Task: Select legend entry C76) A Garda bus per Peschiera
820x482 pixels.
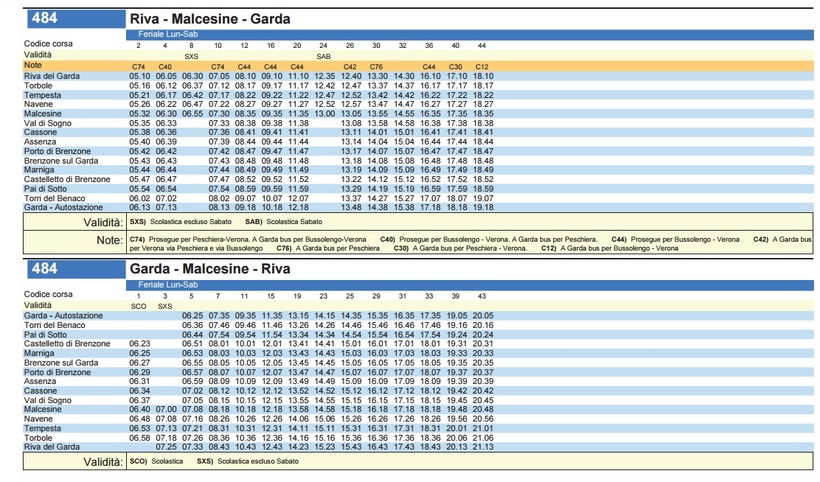Action: (328, 248)
